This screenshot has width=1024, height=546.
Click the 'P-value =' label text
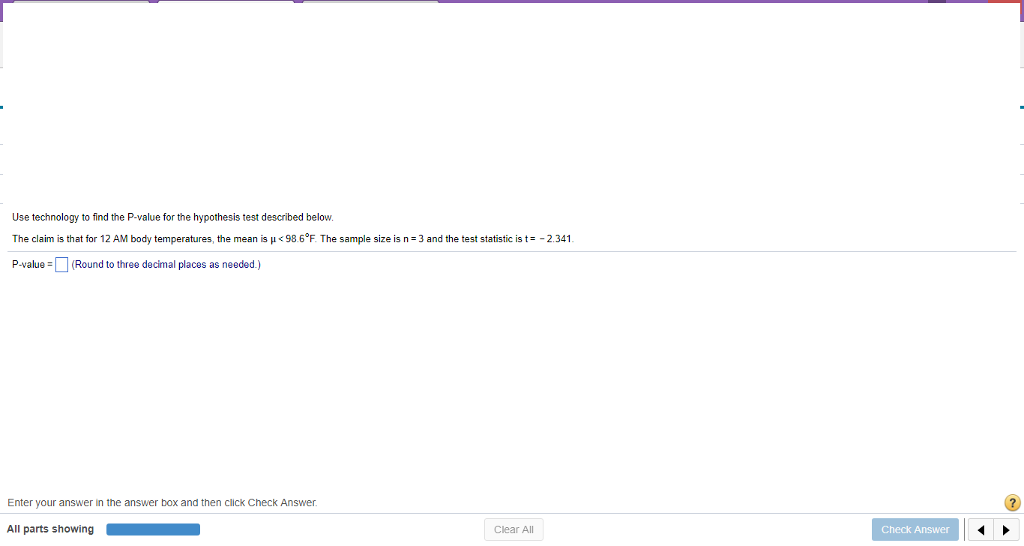coord(32,265)
